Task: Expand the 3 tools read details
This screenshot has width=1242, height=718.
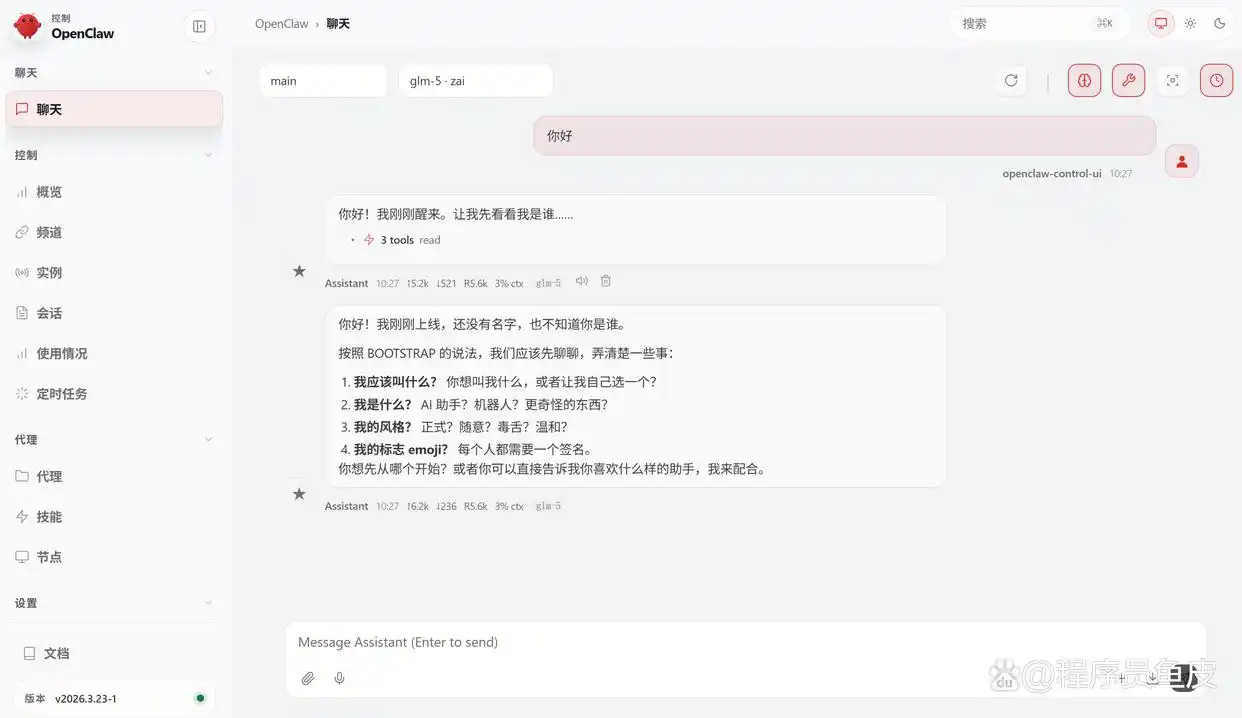Action: click(395, 239)
